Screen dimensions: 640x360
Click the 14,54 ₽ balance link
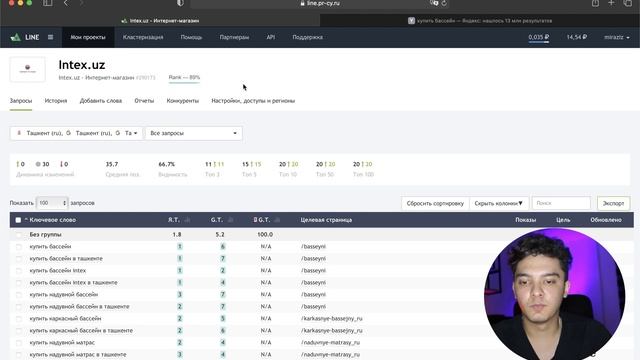(x=576, y=37)
